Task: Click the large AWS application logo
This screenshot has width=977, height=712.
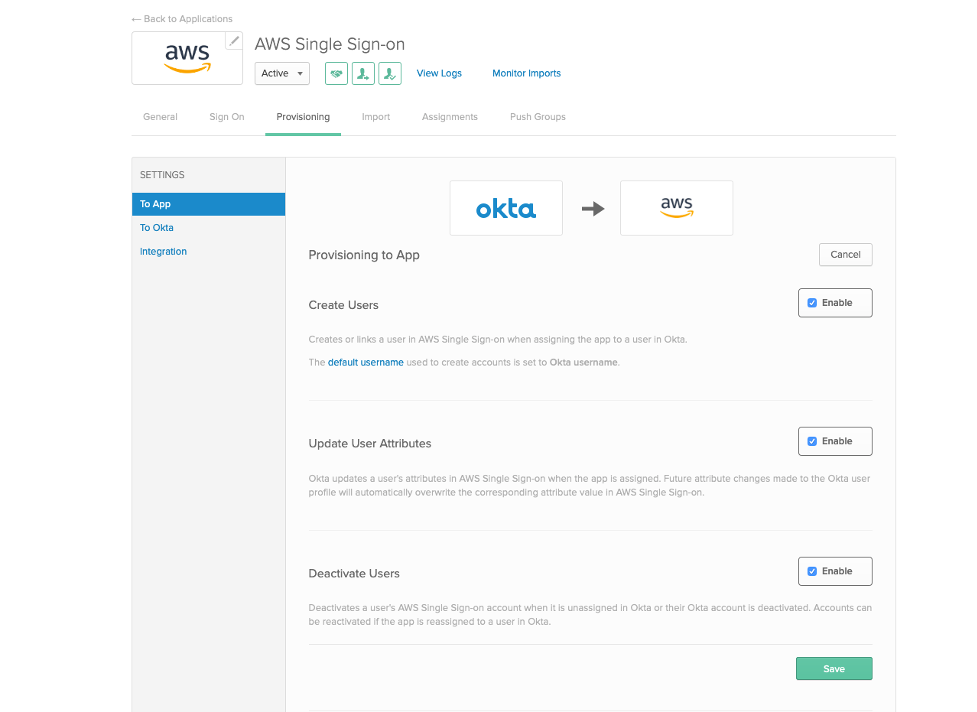Action: tap(187, 58)
